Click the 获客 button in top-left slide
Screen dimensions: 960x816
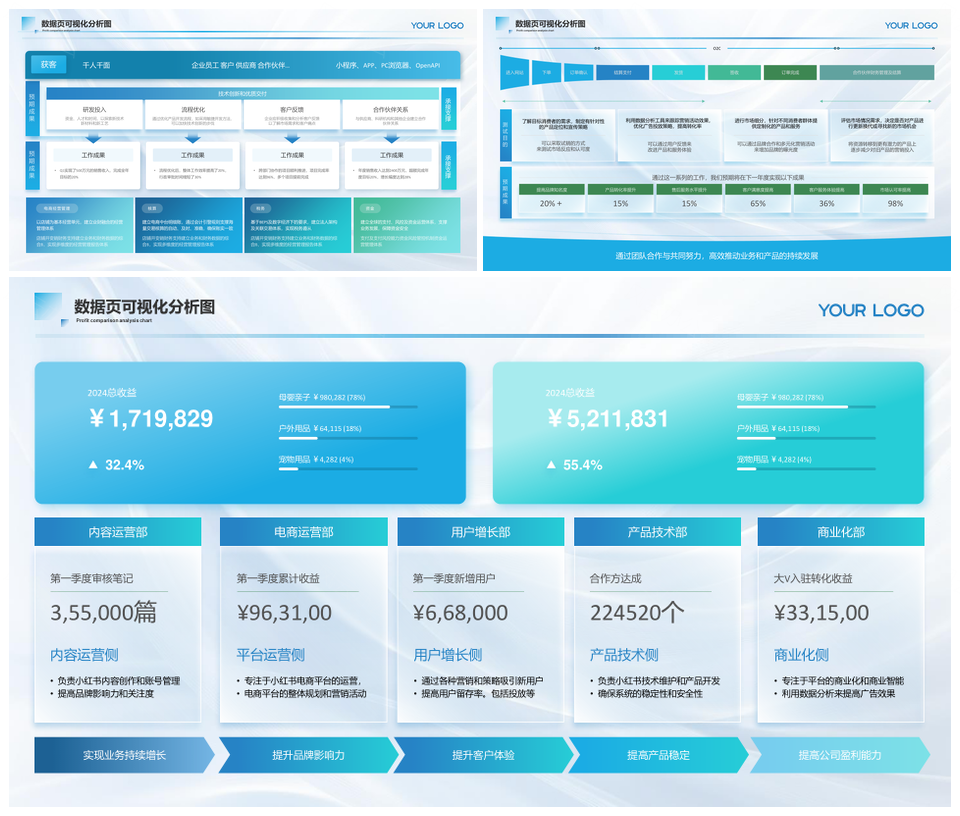[x=48, y=64]
